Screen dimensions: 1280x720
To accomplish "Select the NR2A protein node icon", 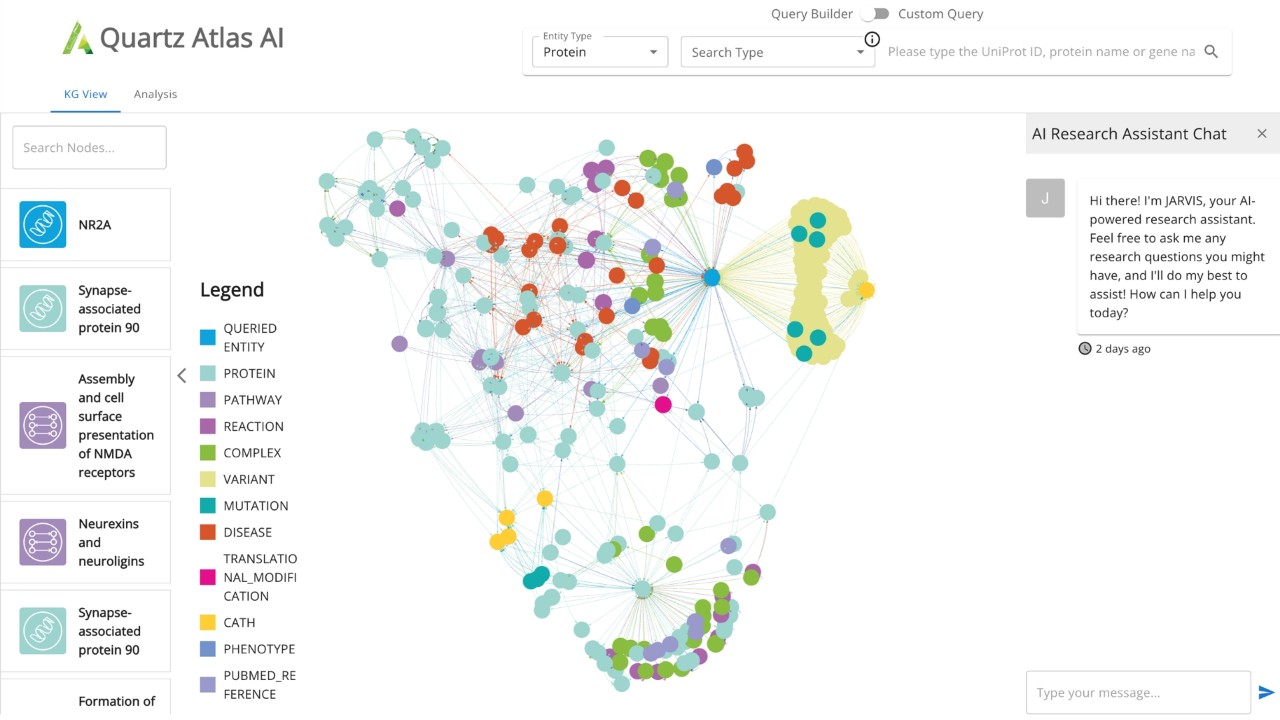I will (42, 224).
